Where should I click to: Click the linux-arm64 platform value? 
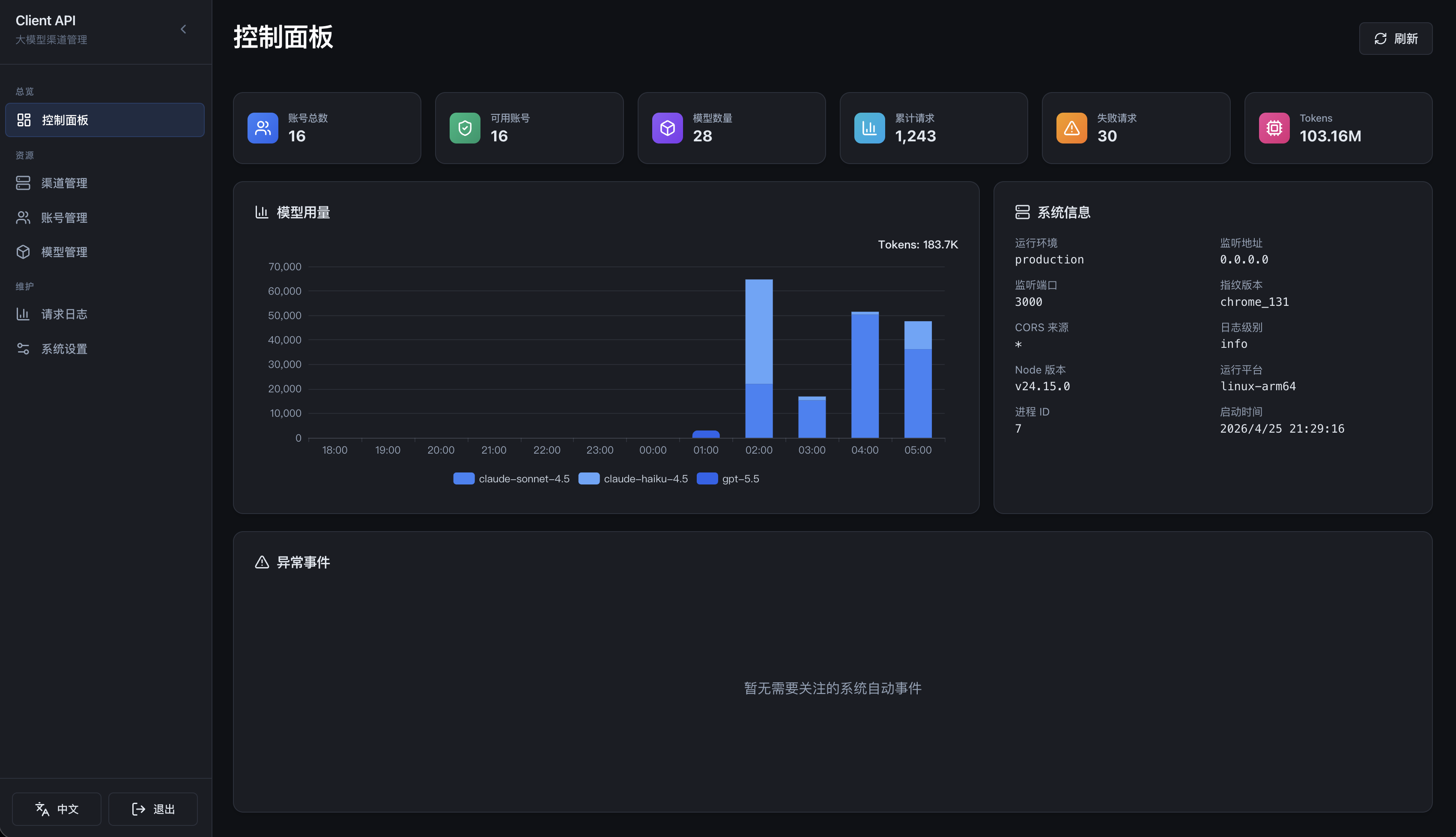coord(1258,386)
